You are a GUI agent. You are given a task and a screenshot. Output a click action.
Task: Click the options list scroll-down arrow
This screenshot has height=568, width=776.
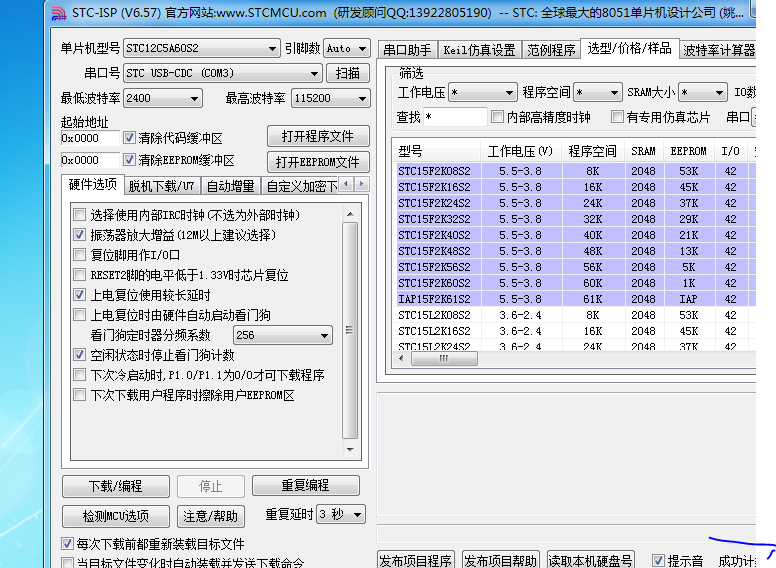point(350,449)
